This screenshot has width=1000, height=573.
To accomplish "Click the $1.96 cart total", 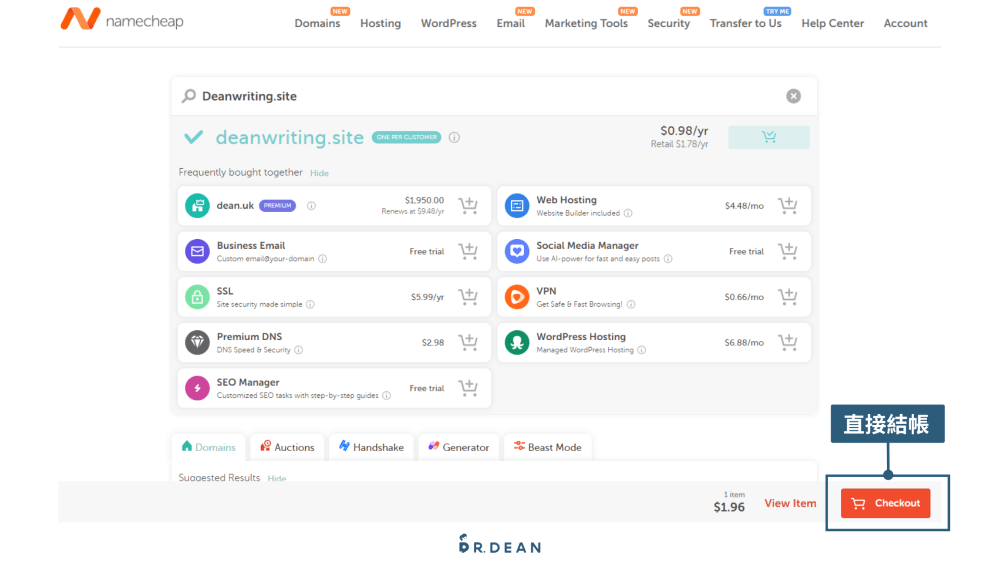I will click(729, 507).
